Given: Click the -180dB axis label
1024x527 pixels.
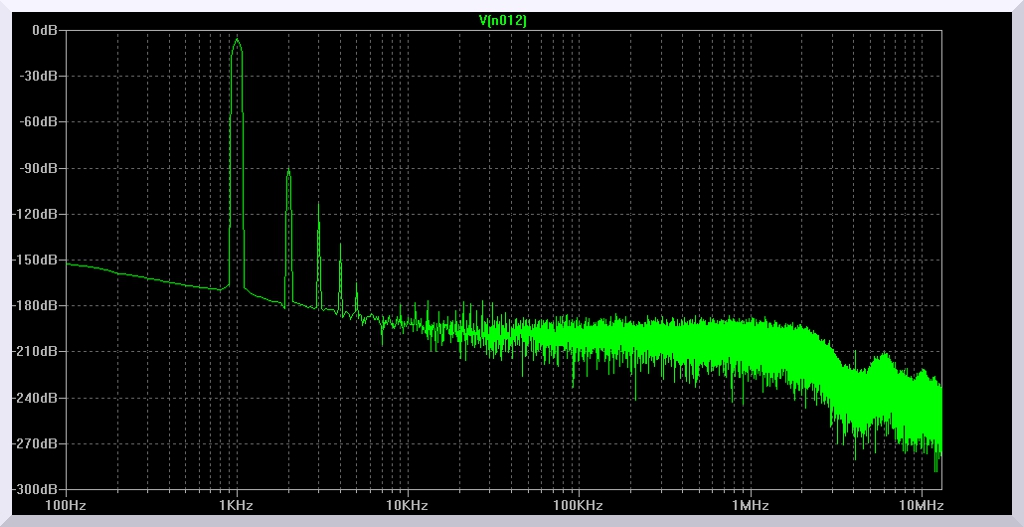Looking at the screenshot, I should 38,306.
